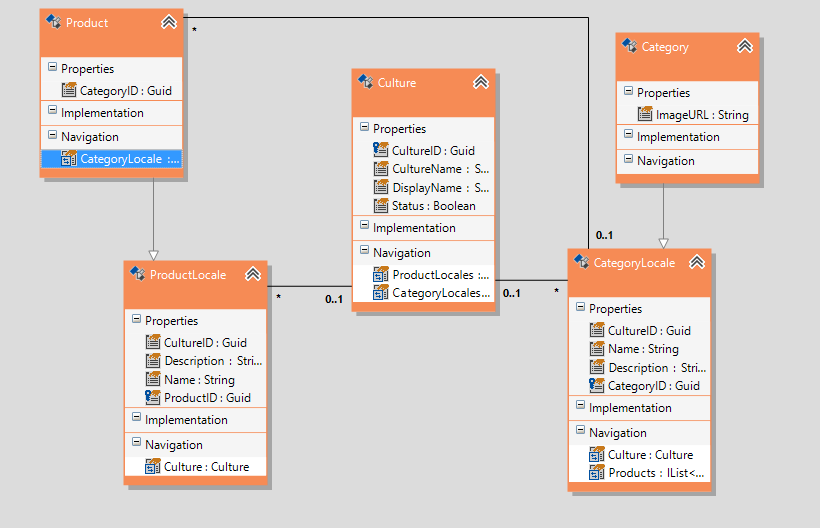820x528 pixels.
Task: Click ImageURL property icon in Category
Action: pyautogui.click(x=645, y=114)
